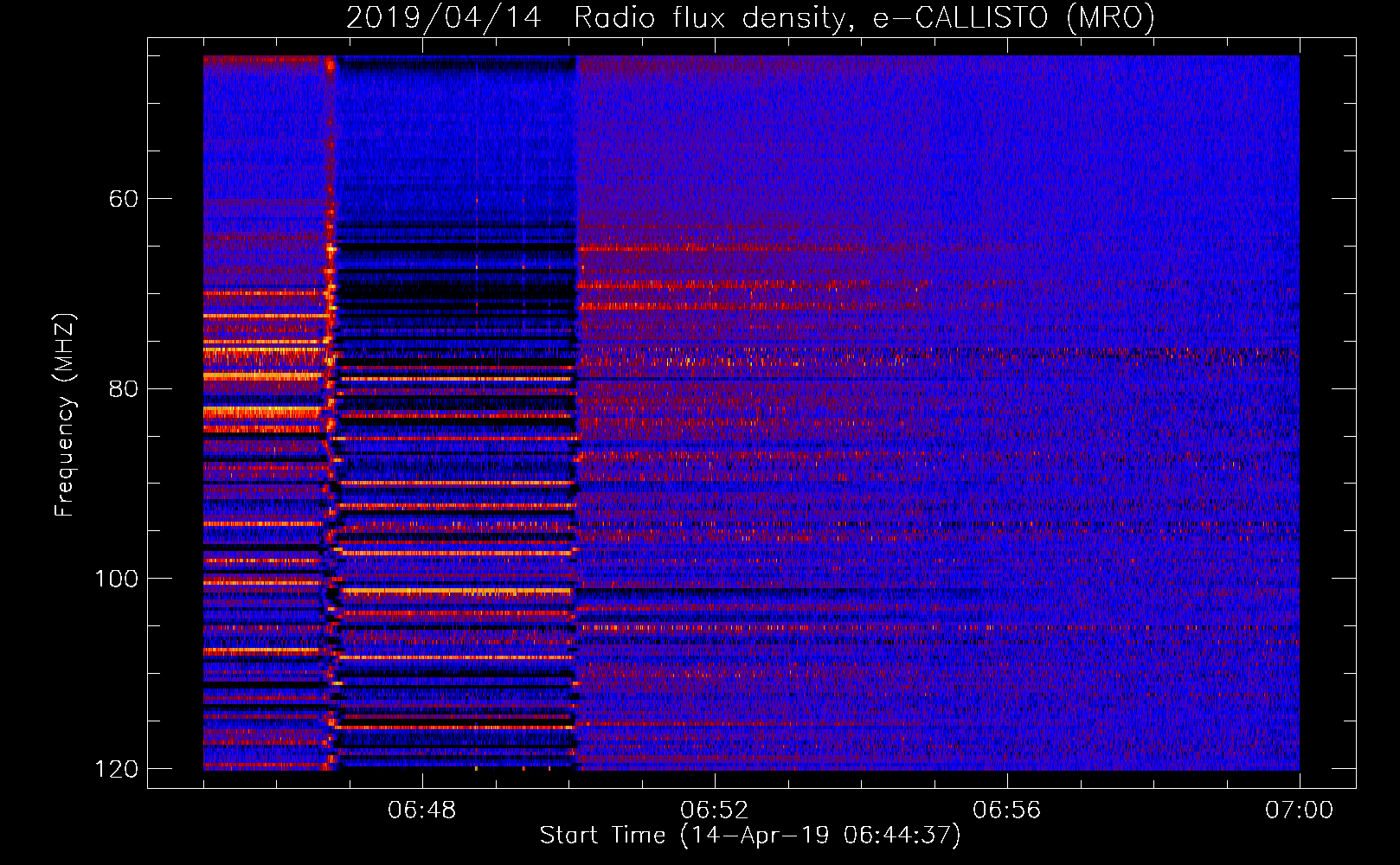Click the 07:00 time tick label
1400x865 pixels.
click(1300, 811)
